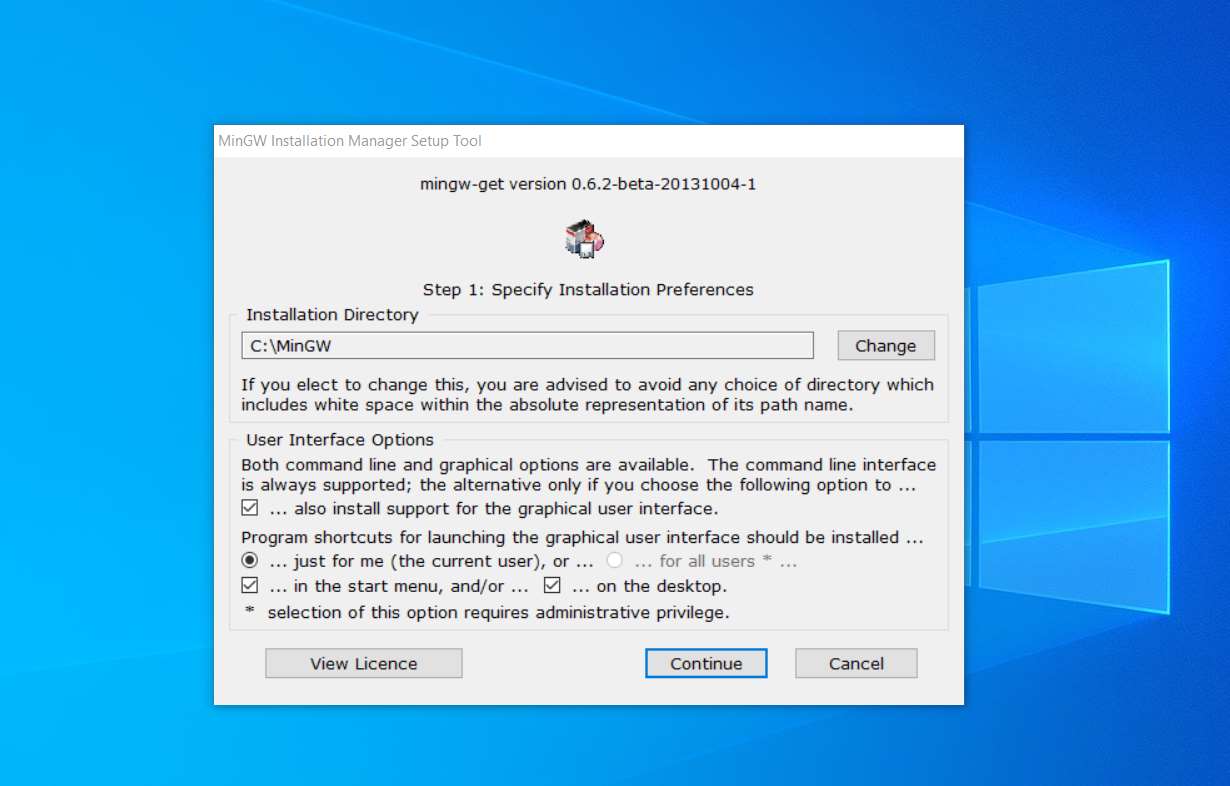The width and height of the screenshot is (1230, 786).
Task: Click the 'Installation Directory' group label
Action: pyautogui.click(x=332, y=315)
